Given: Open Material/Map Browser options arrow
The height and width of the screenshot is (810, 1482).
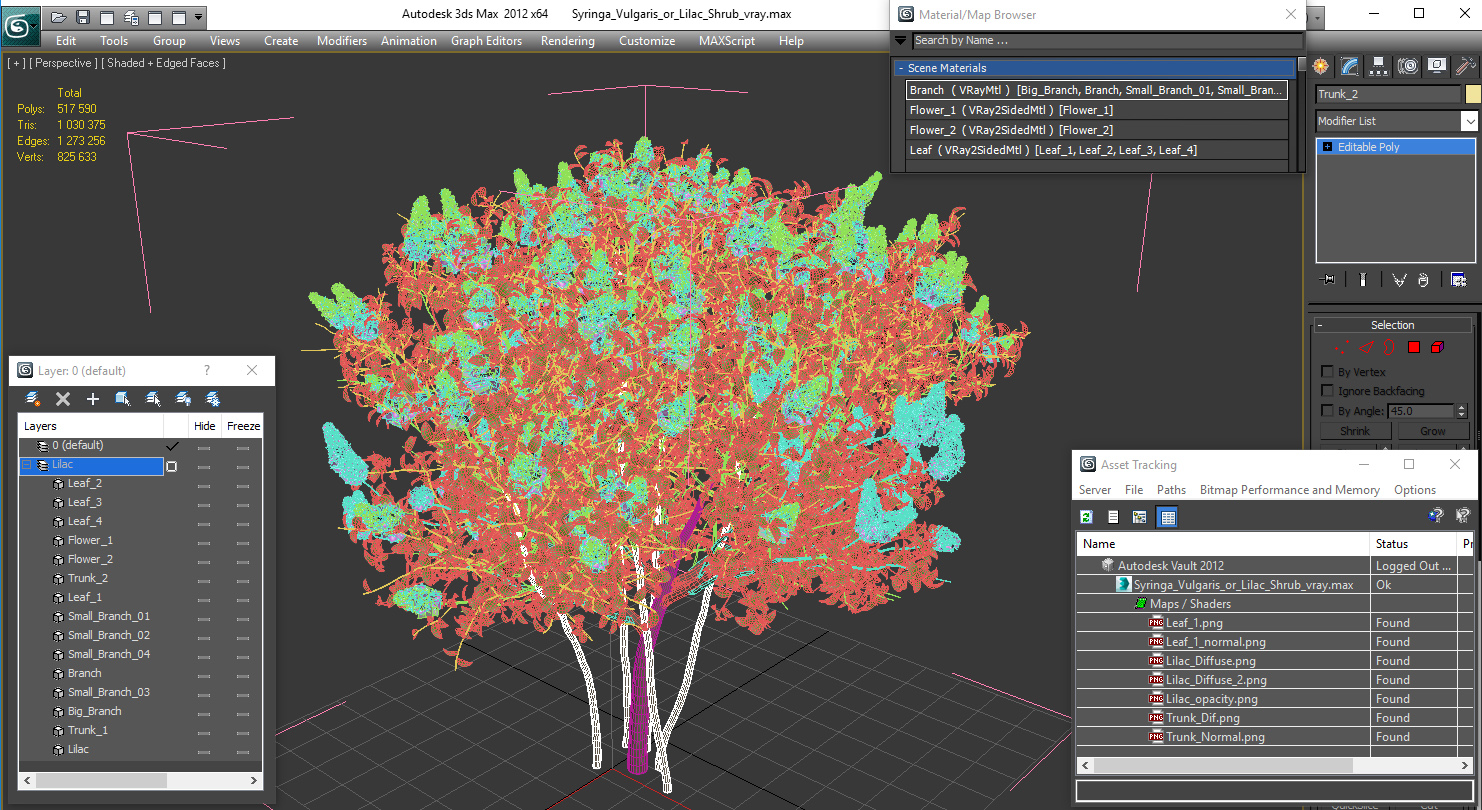Looking at the screenshot, I should (901, 41).
